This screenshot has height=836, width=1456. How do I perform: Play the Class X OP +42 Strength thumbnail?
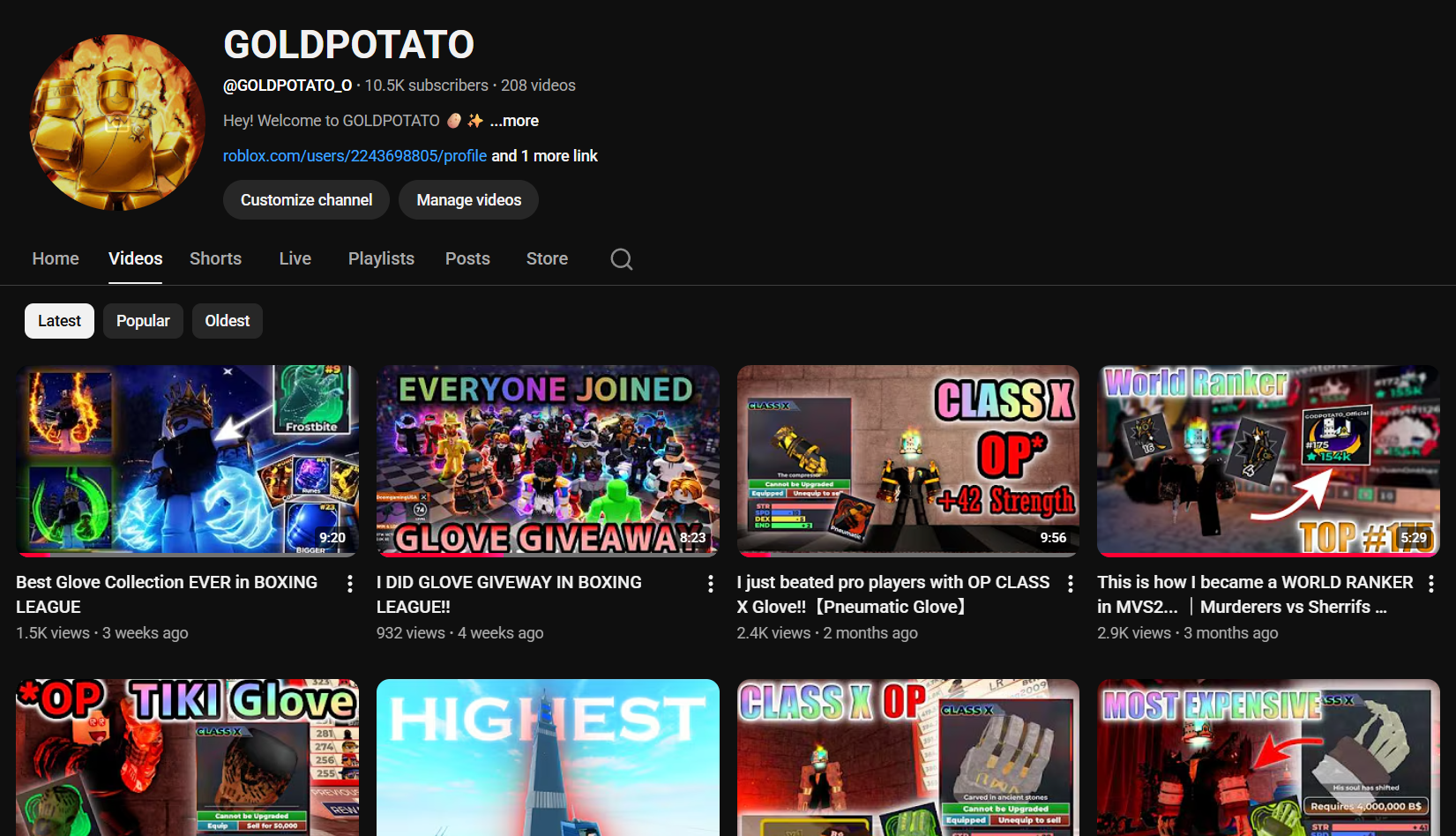coord(907,460)
